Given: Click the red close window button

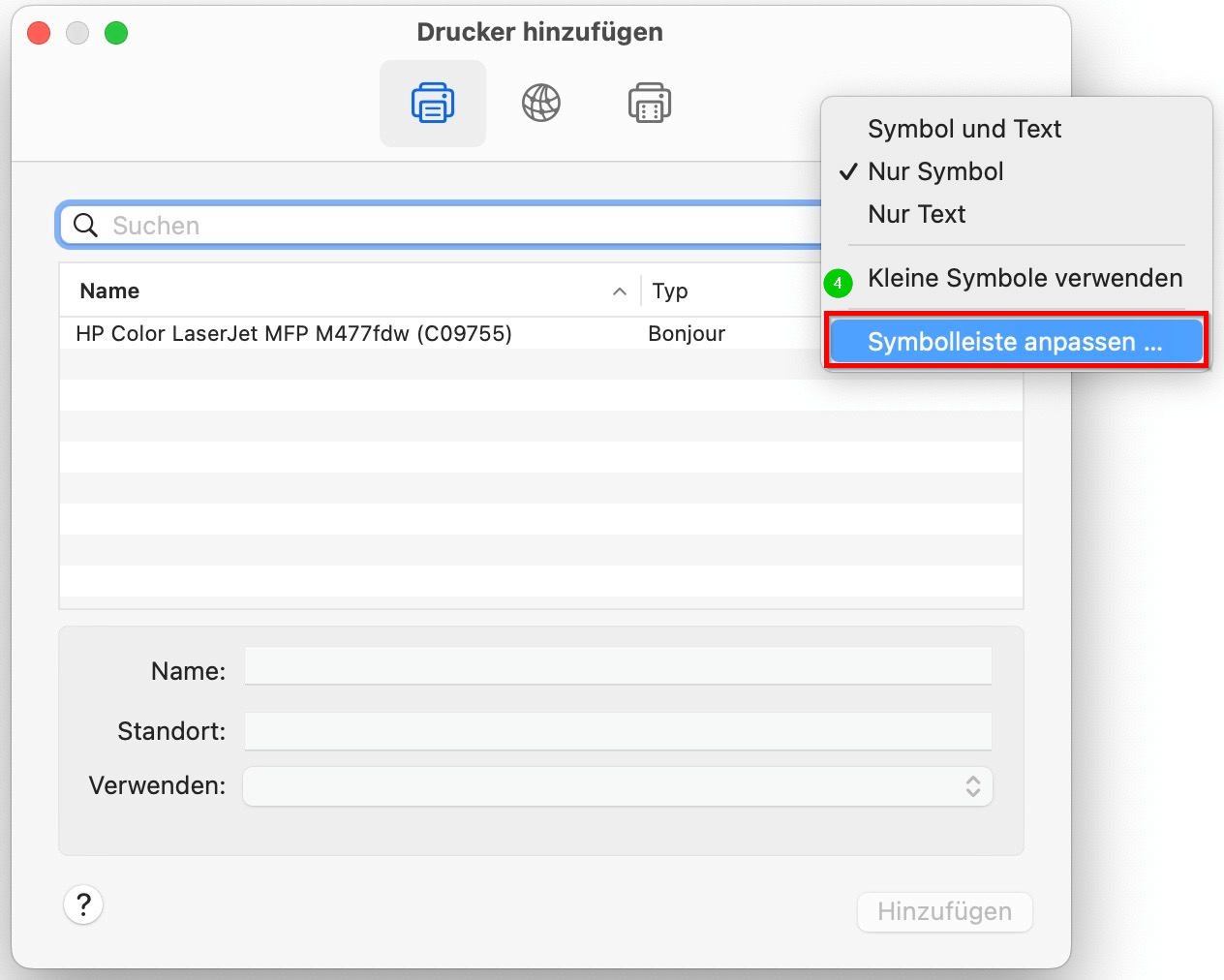Looking at the screenshot, I should tap(39, 33).
